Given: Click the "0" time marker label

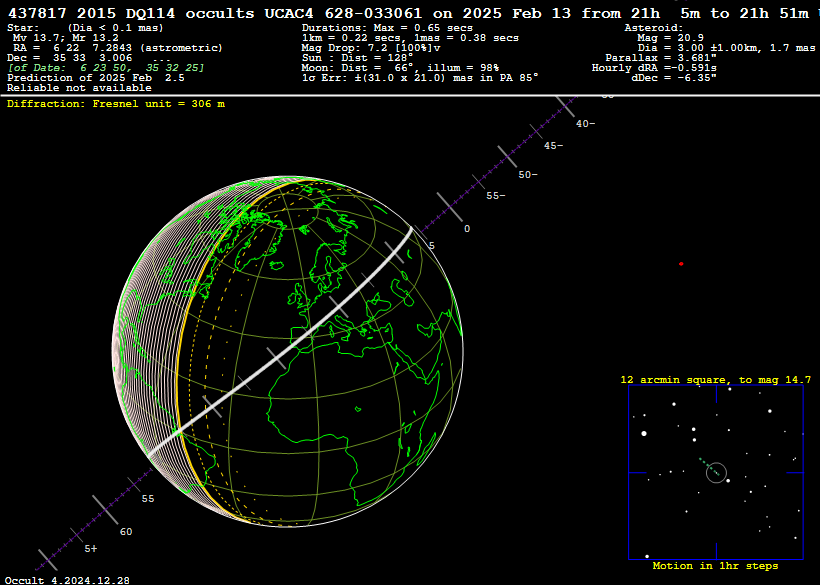Looking at the screenshot, I should [x=467, y=228].
